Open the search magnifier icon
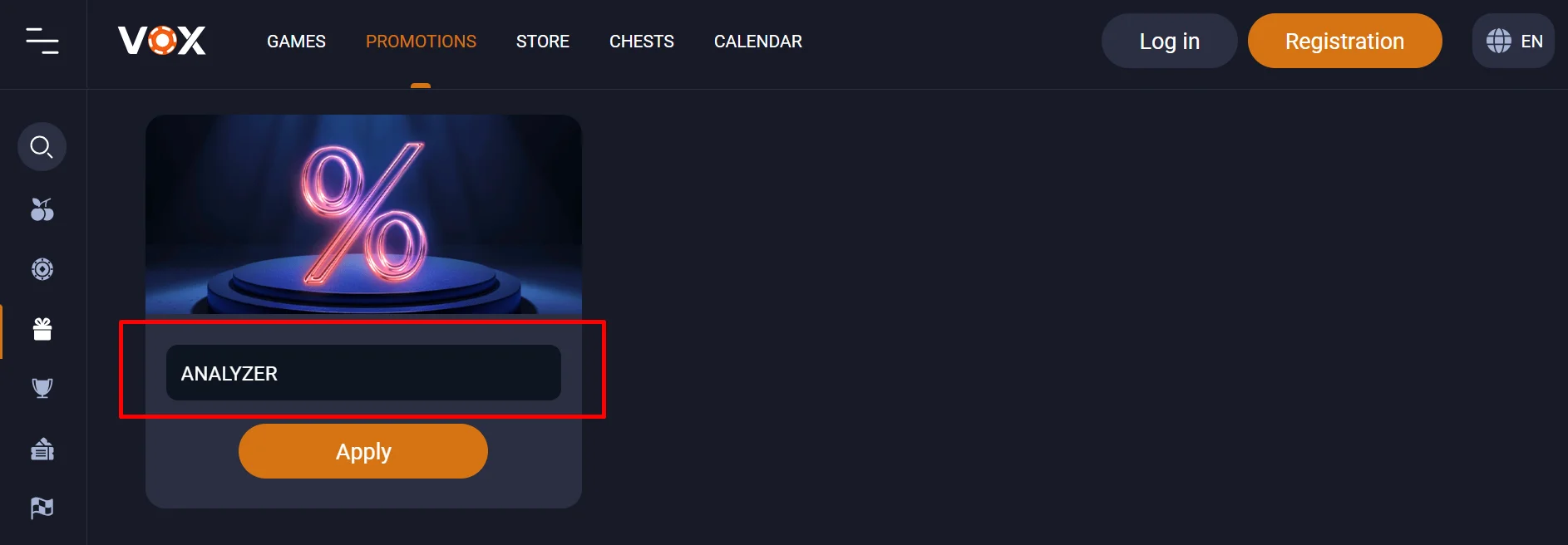Viewport: 1568px width, 545px height. click(x=42, y=147)
